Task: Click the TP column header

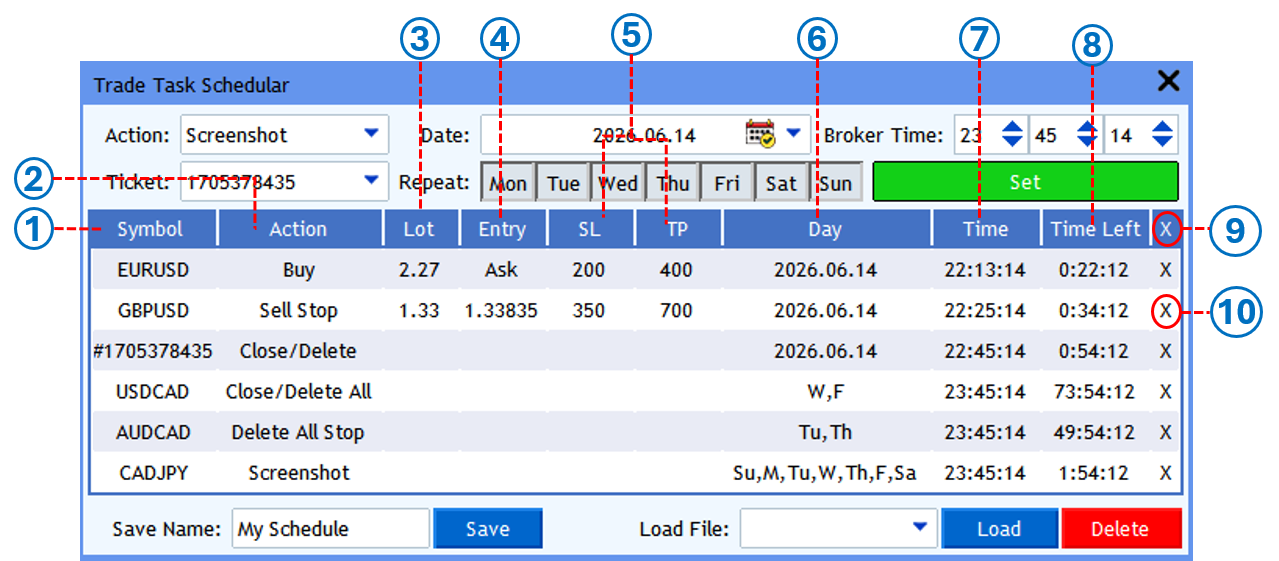Action: (677, 229)
